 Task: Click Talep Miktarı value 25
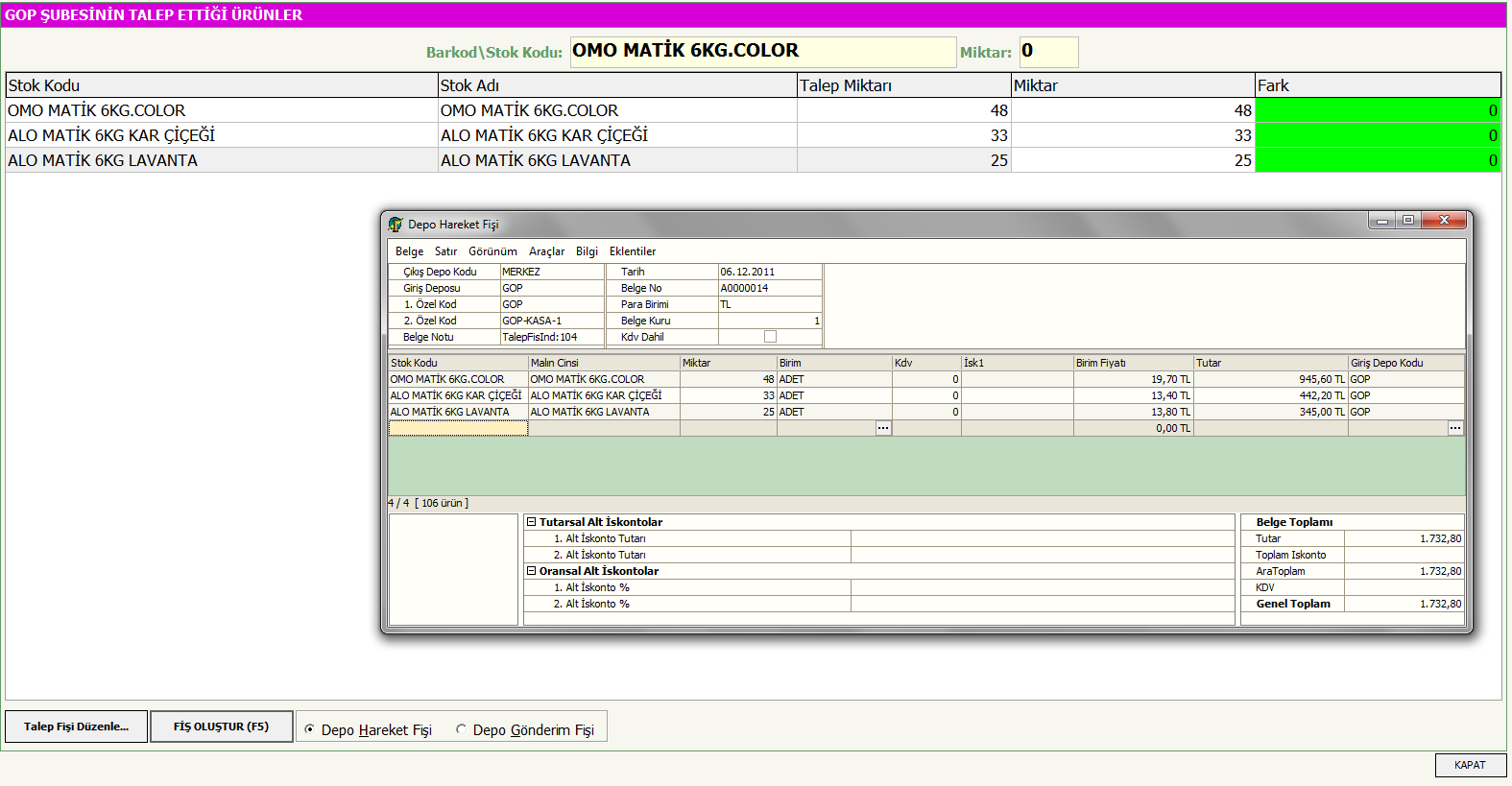[x=904, y=160]
